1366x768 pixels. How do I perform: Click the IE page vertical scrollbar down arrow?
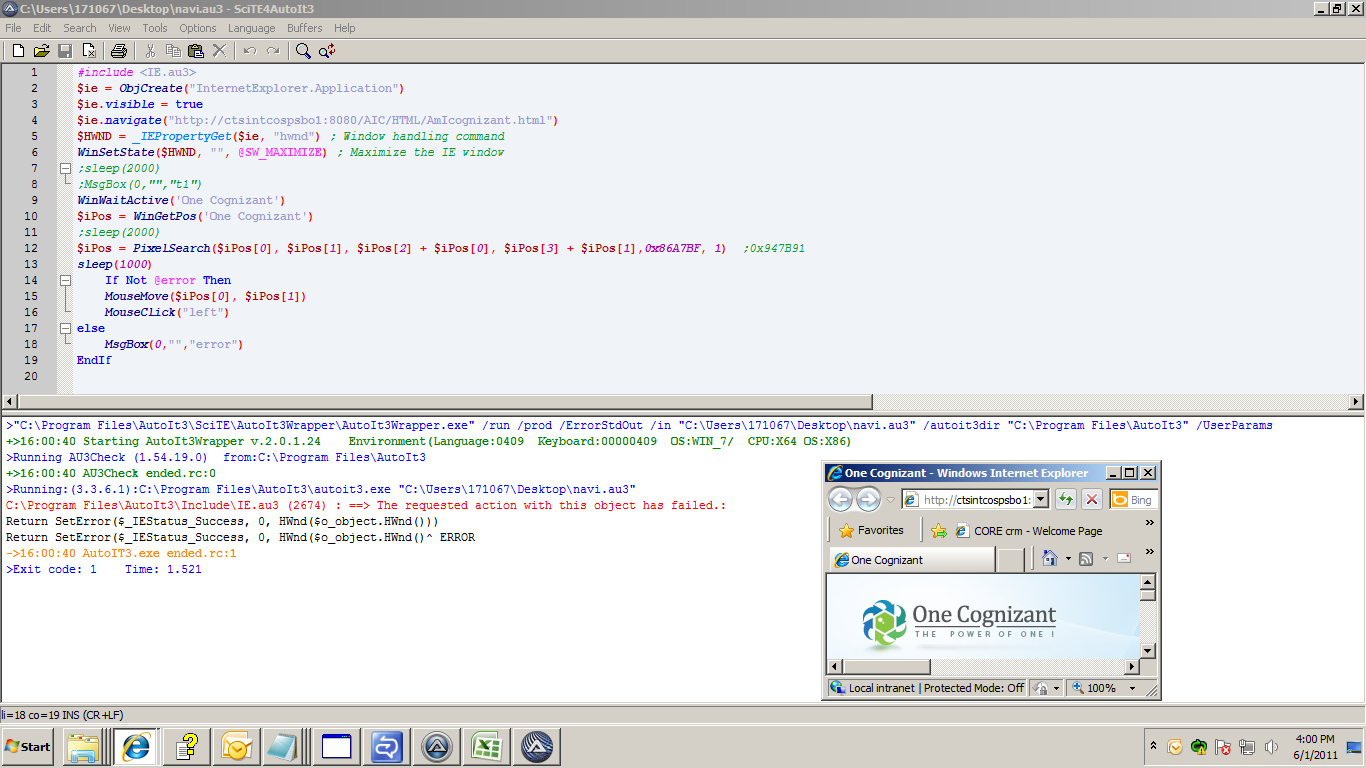[x=1148, y=651]
